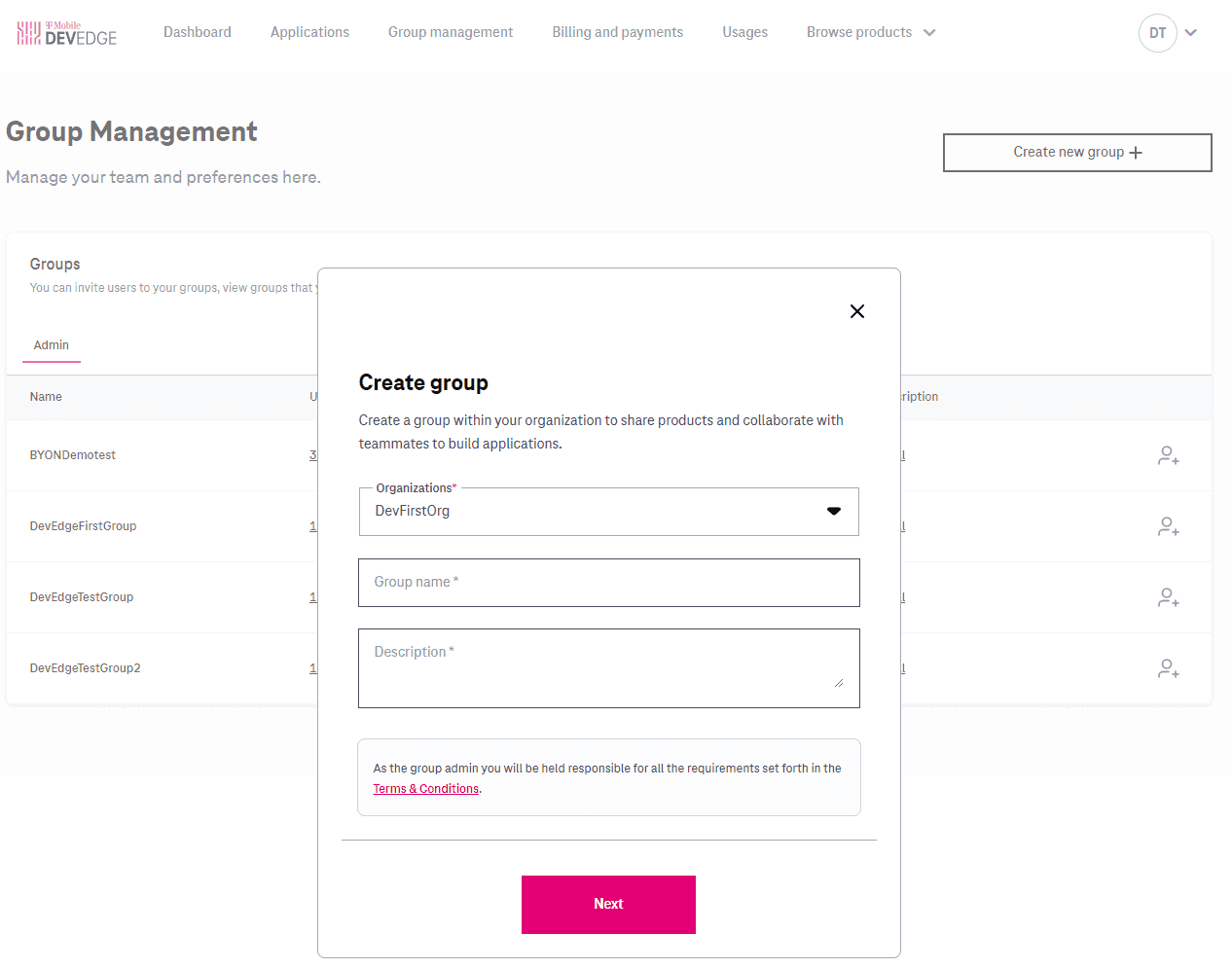Focus the Group name field
This screenshot has width=1232, height=968.
click(608, 583)
